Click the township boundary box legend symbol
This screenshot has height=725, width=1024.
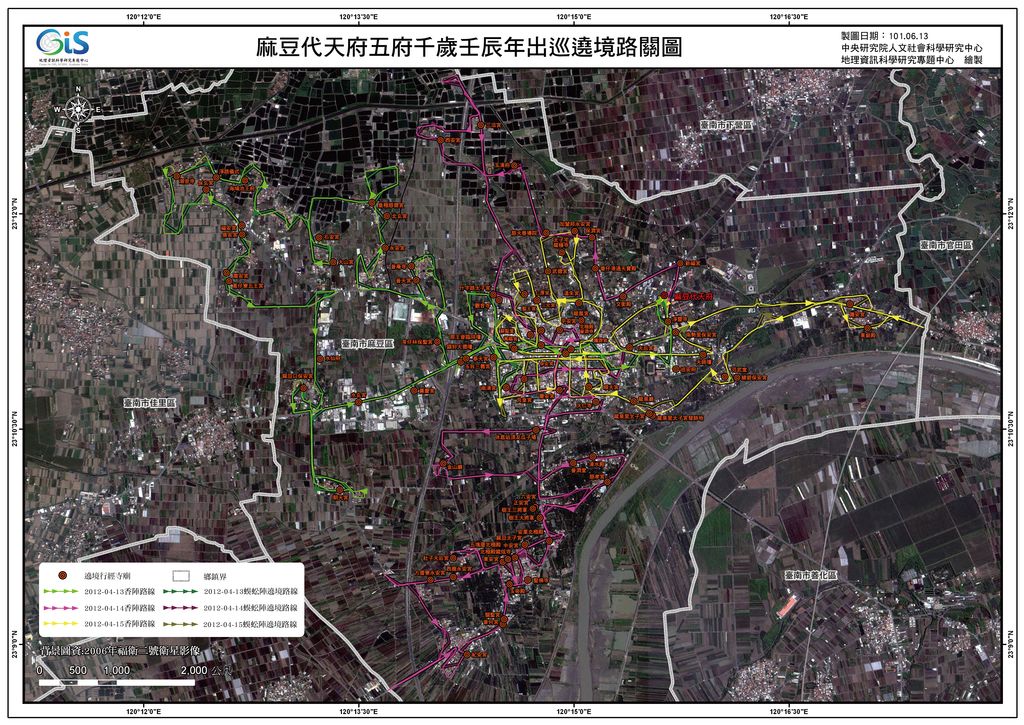[180, 577]
